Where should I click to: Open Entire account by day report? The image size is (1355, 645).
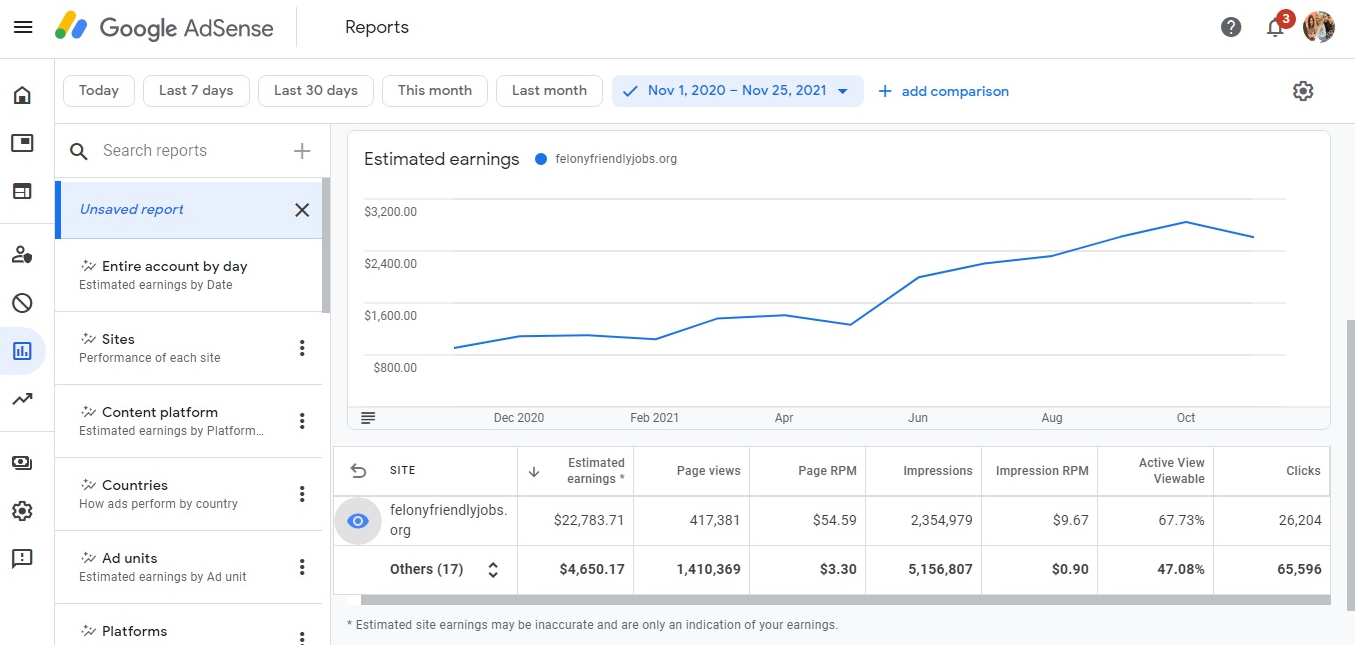(x=188, y=275)
